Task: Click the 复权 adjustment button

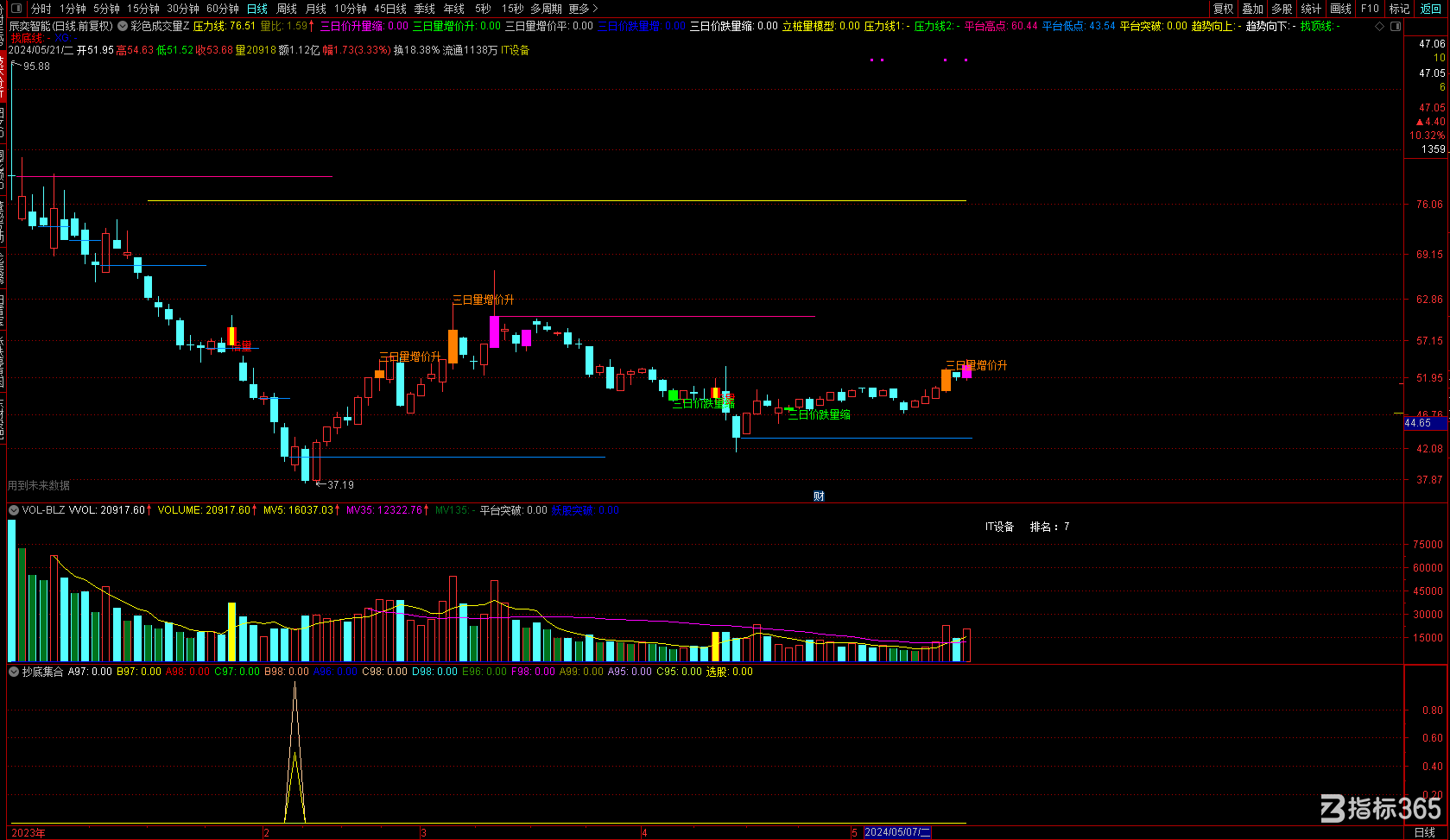Action: 1223,9
